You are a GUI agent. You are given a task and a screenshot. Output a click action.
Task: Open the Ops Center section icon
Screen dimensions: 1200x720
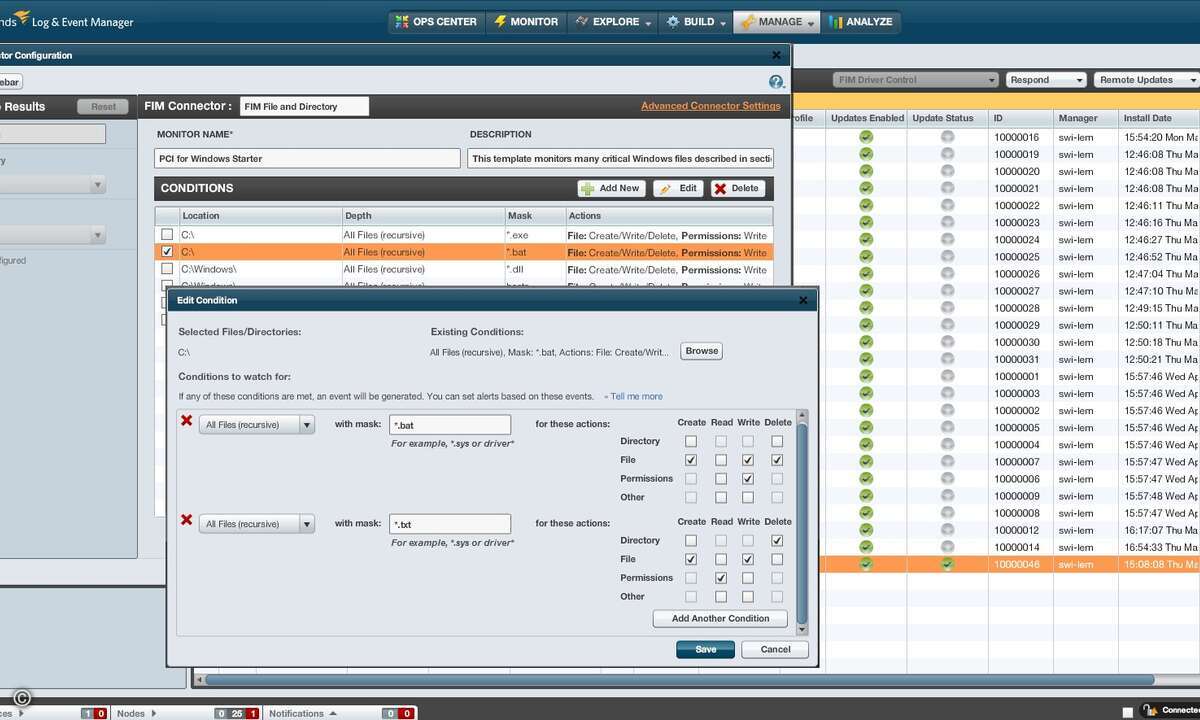coord(403,21)
